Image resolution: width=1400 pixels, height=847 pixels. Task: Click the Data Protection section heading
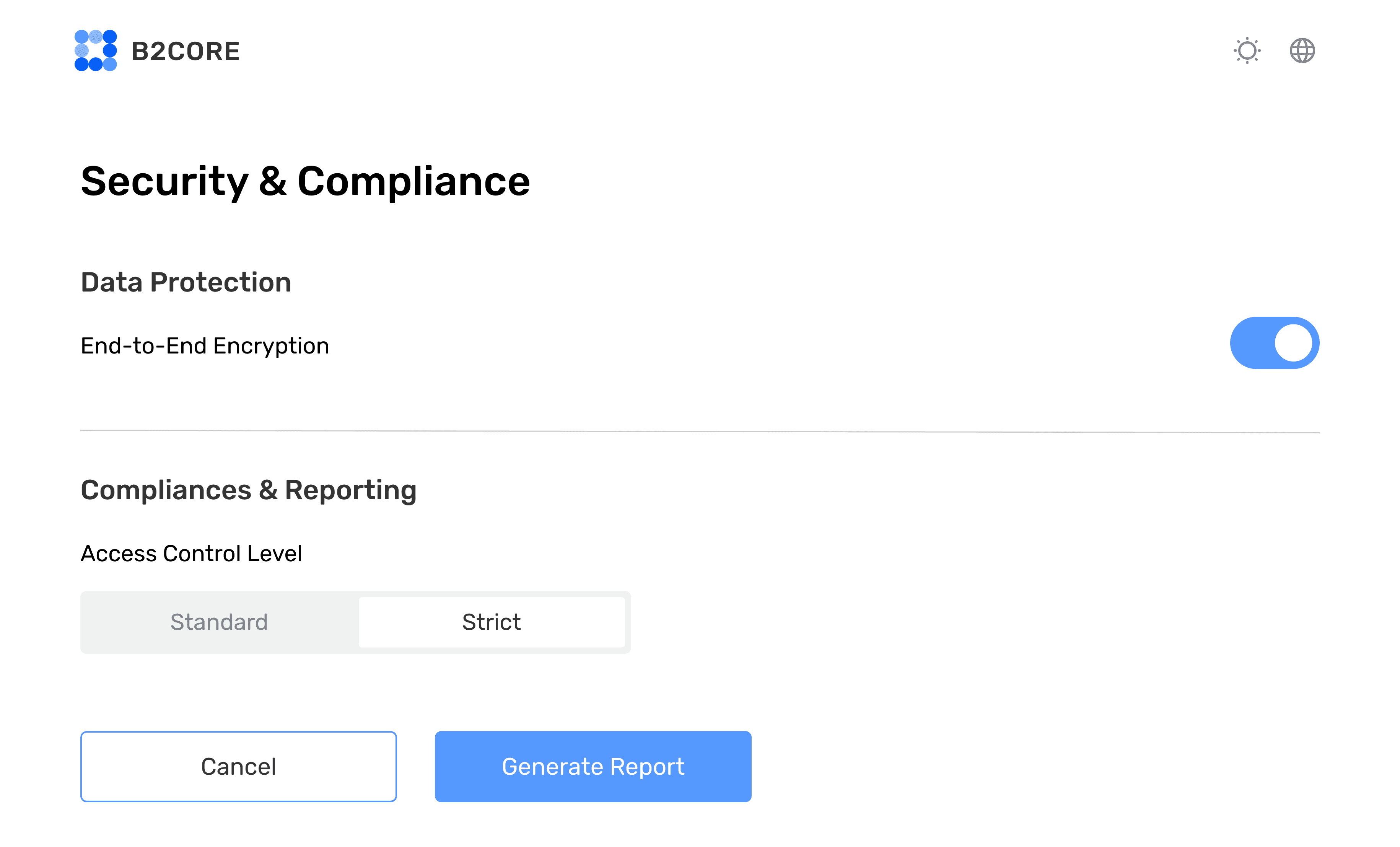(x=186, y=282)
